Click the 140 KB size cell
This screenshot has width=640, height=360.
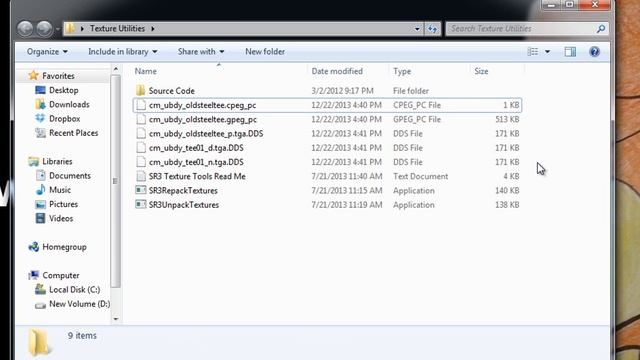point(507,191)
